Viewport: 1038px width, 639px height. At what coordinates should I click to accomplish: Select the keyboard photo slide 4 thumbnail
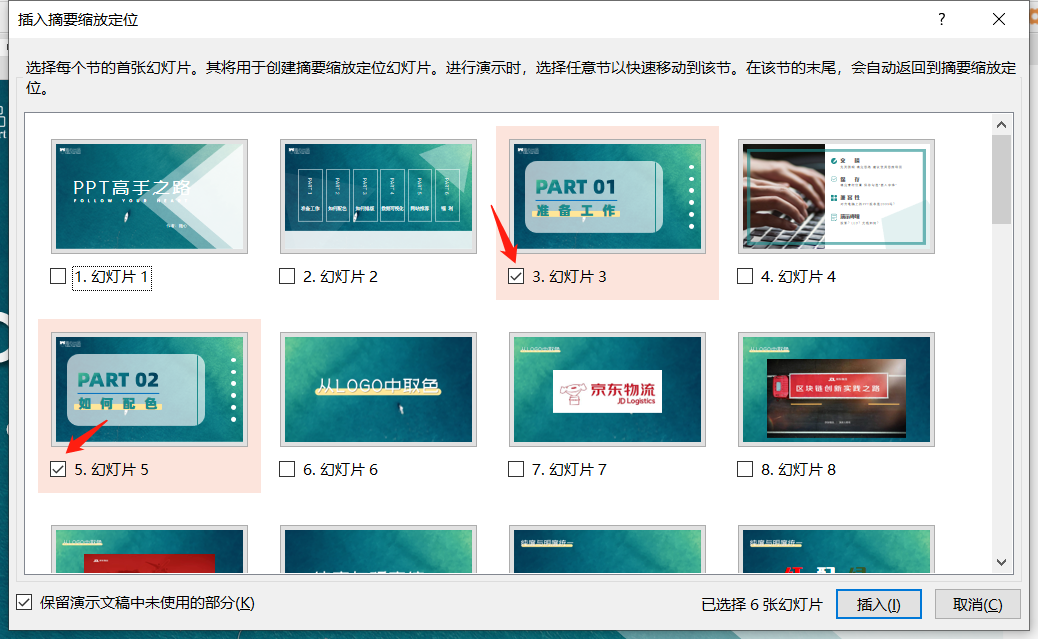[836, 196]
